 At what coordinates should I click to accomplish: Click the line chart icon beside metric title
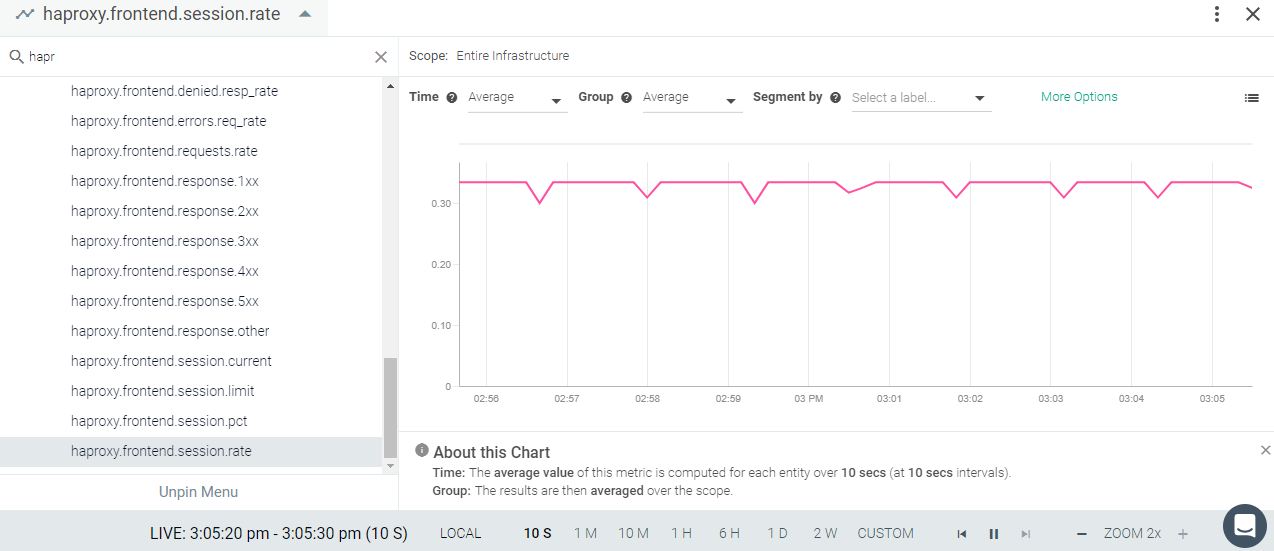click(25, 14)
